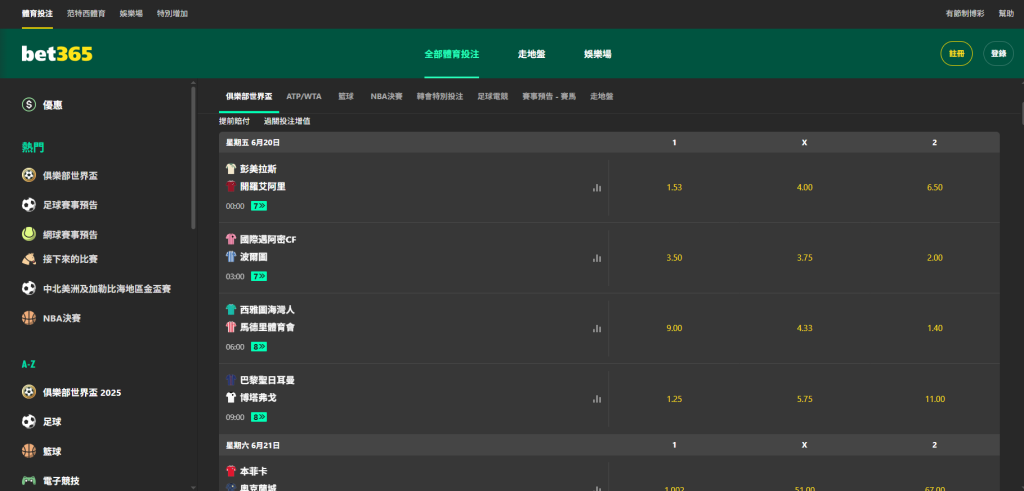Click the 西雅圖海灣人 green jersey icon

point(231,310)
